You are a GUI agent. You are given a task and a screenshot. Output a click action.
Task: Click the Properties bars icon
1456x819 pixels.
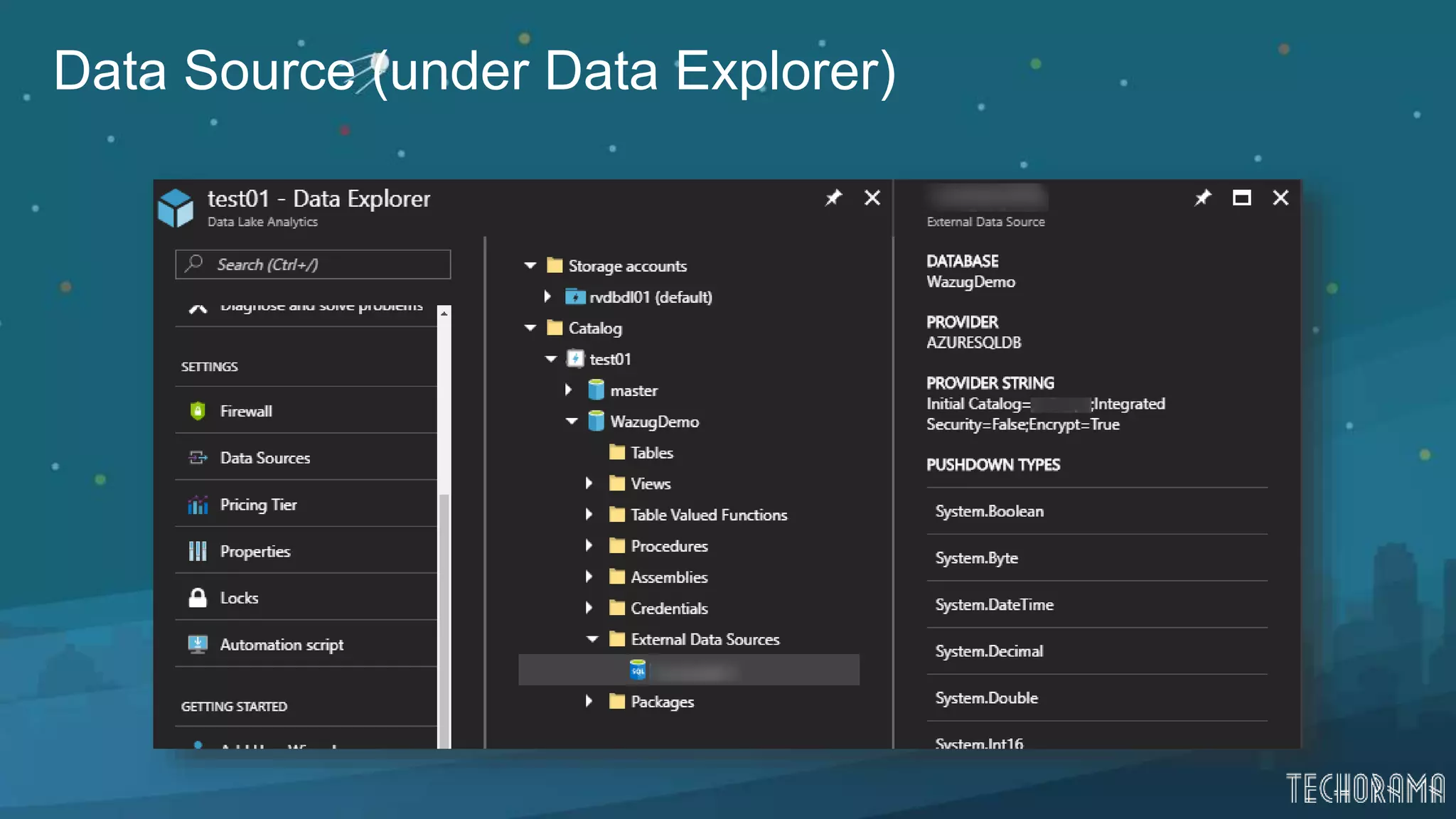click(x=198, y=551)
